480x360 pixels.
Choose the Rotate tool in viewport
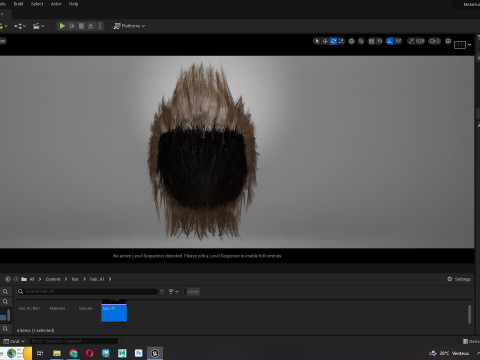333,41
